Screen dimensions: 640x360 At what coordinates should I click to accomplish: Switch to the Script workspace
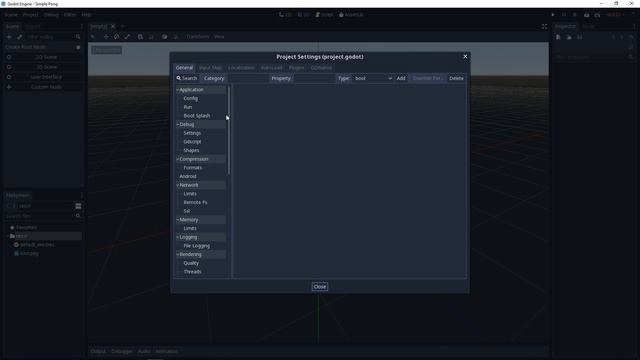[x=324, y=15]
